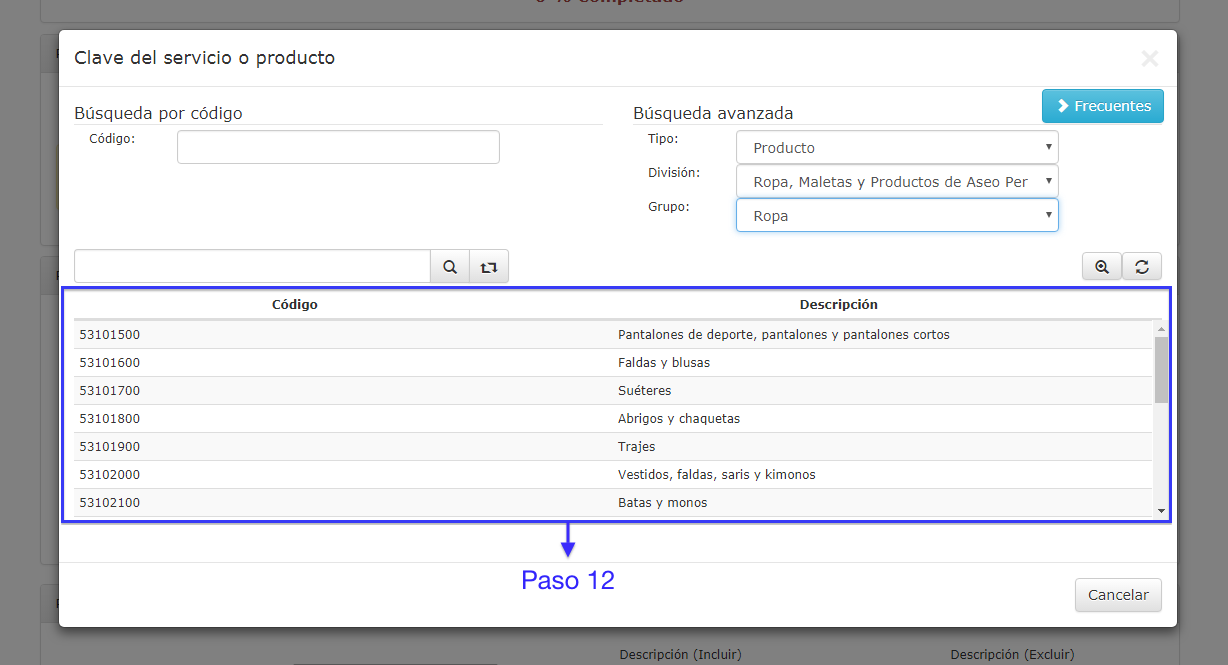Pick the Abrigos y chaquetas row
1228x665 pixels.
tap(613, 419)
